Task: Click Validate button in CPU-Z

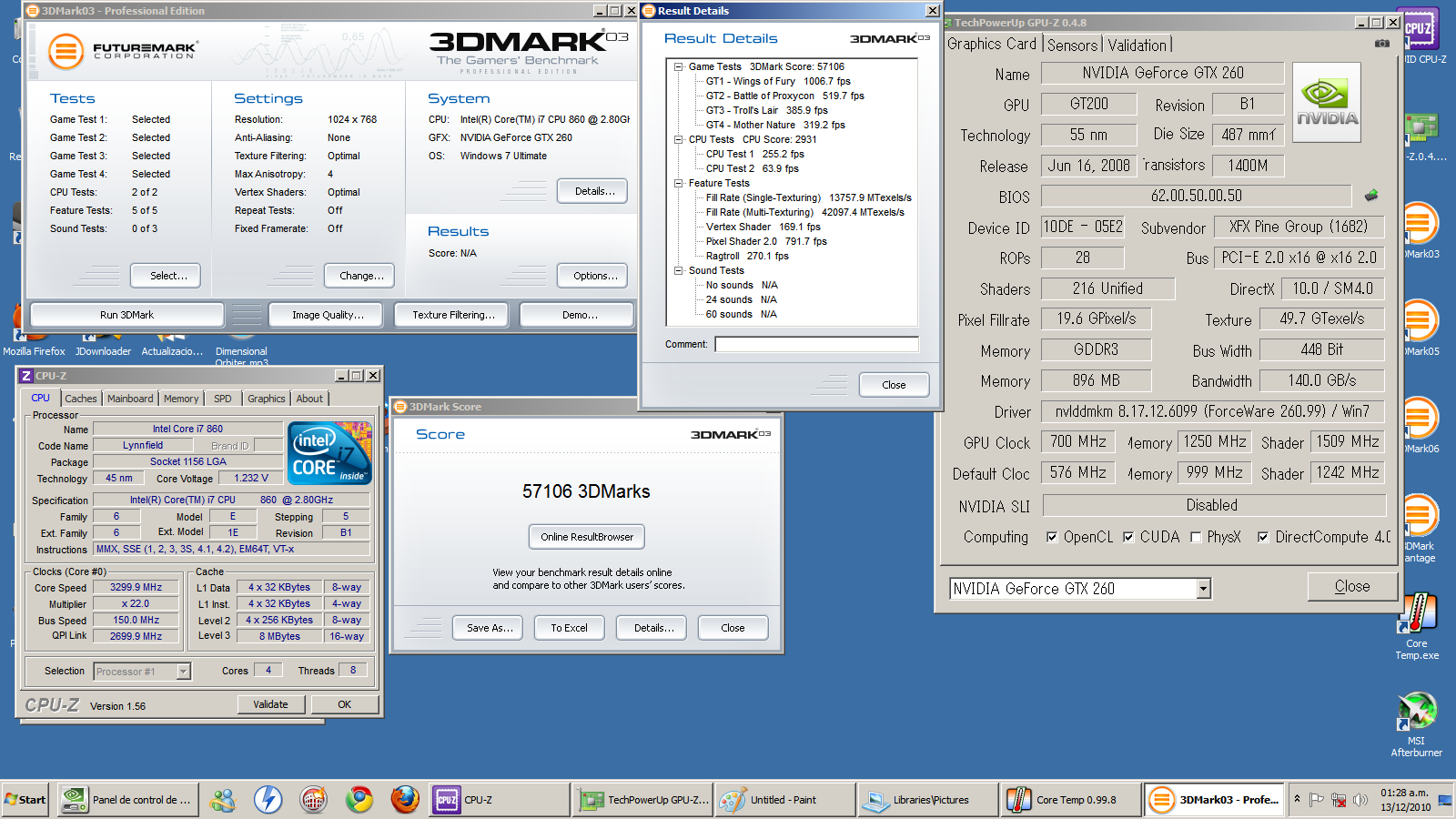Action: click(270, 704)
